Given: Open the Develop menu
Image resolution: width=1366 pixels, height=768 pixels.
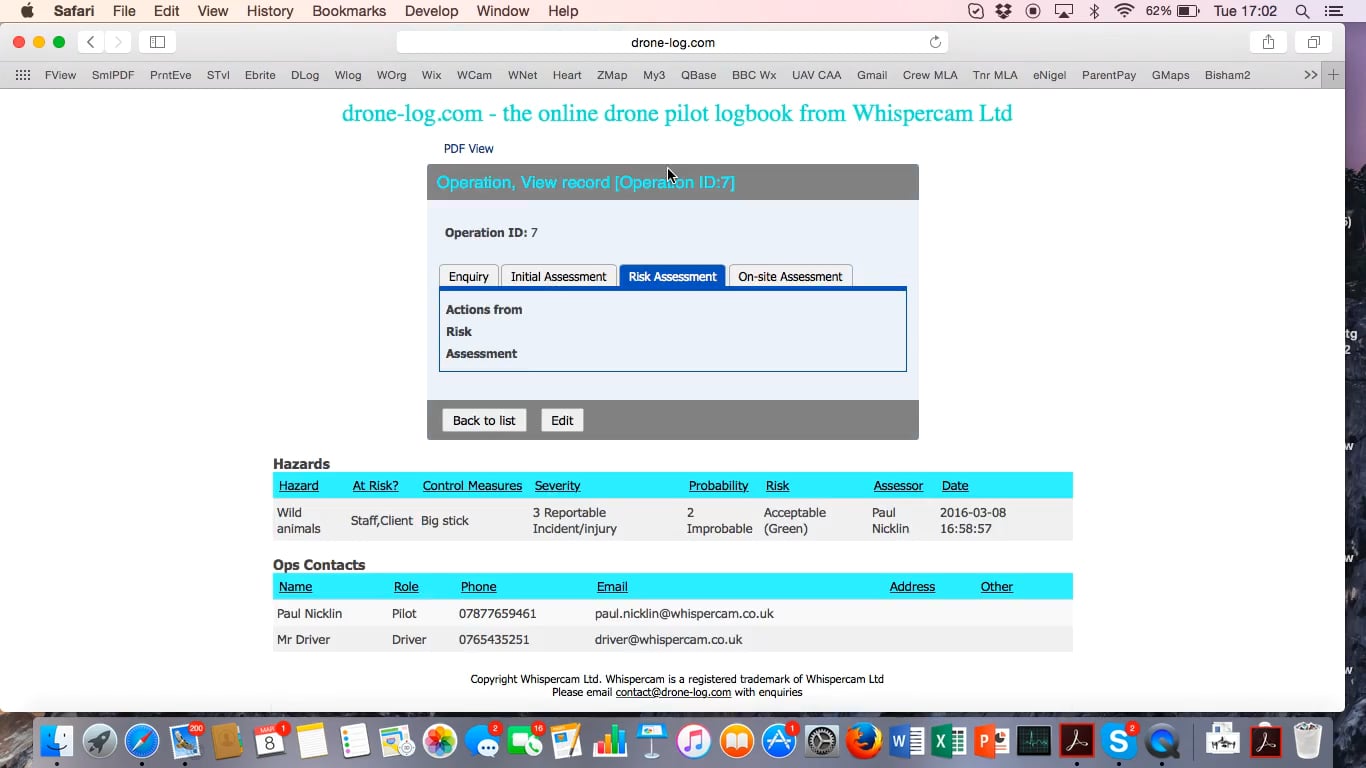Looking at the screenshot, I should click(431, 11).
